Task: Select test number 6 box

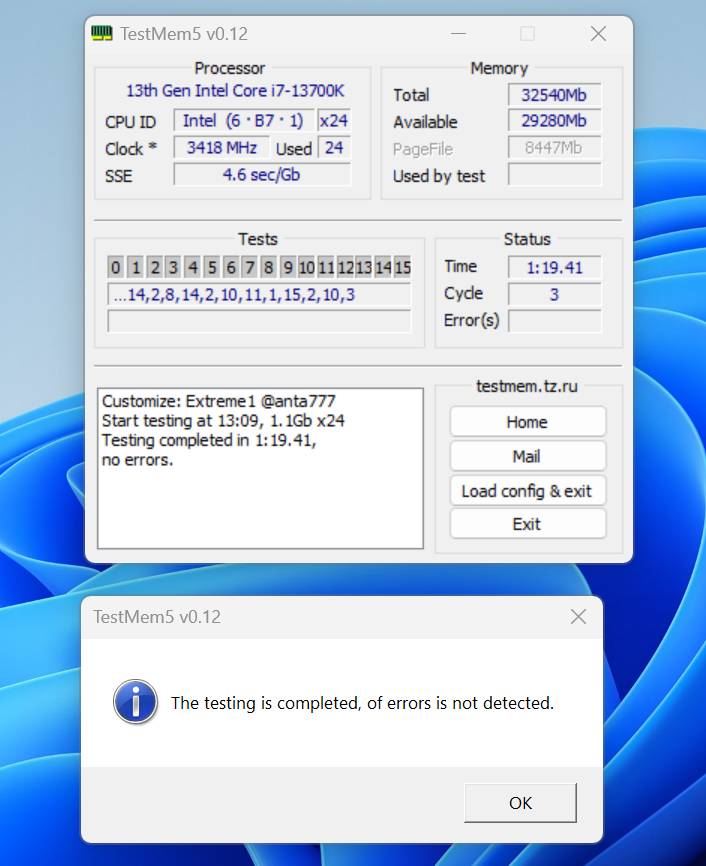Action: 231,267
